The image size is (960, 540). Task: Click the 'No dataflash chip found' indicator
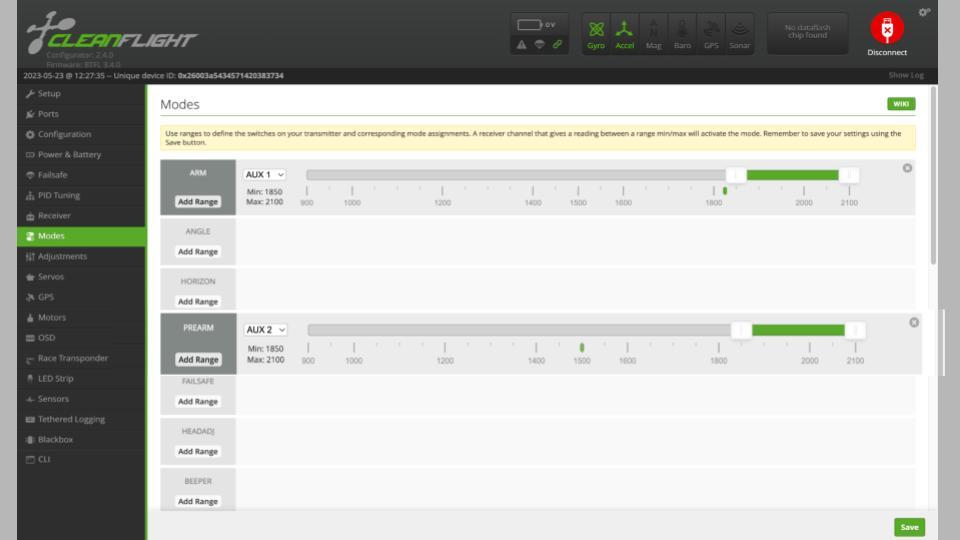point(808,32)
